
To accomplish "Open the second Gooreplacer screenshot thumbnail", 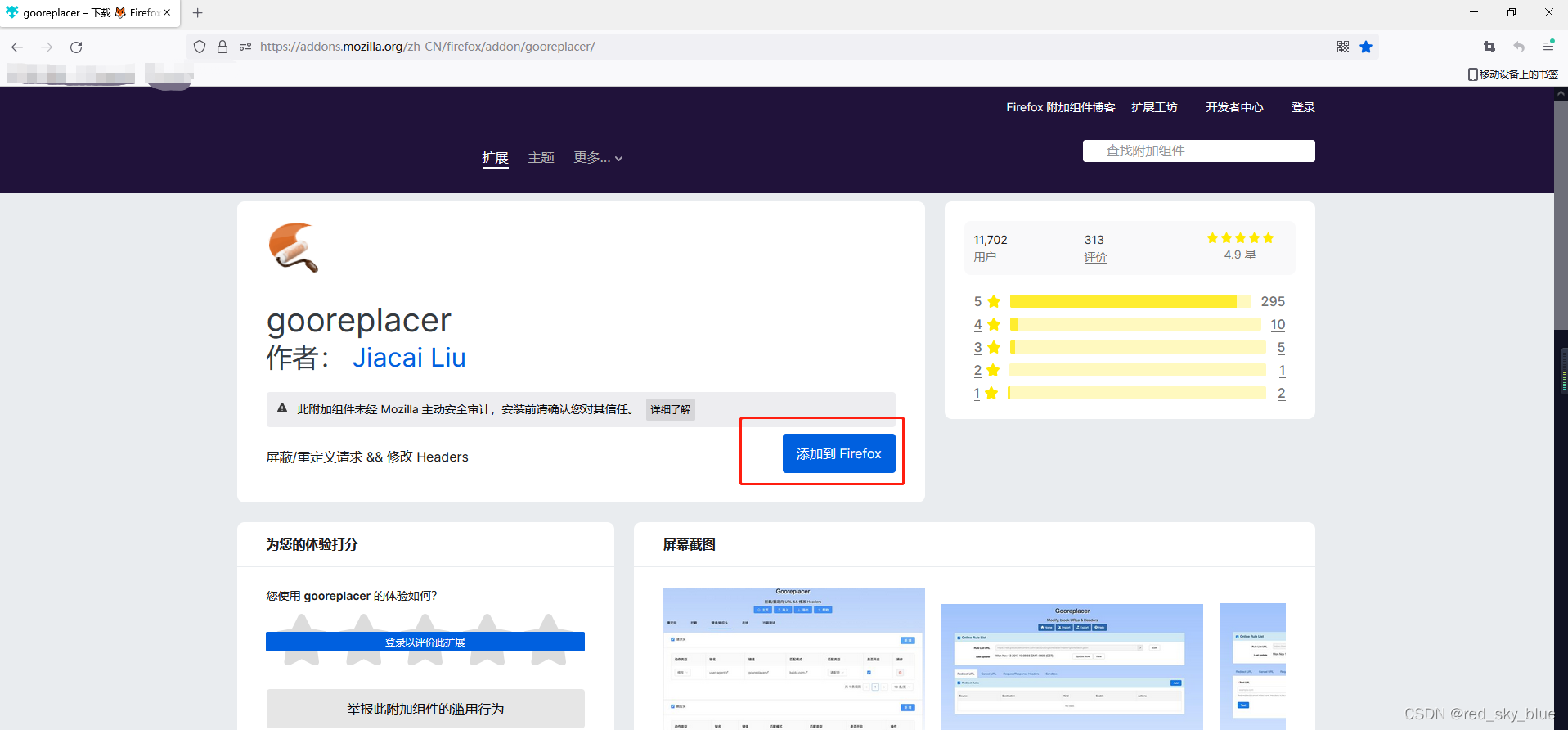I will 1072,667.
